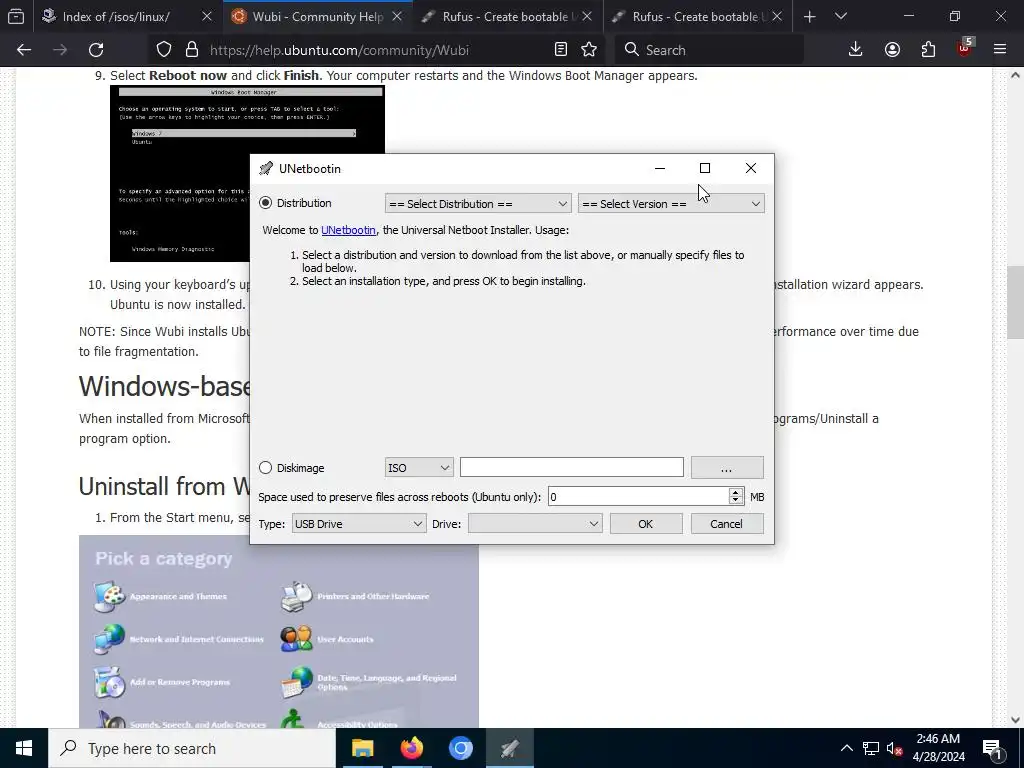Open the list all tabs chevron
Image resolution: width=1024 pixels, height=768 pixels.
point(841,16)
